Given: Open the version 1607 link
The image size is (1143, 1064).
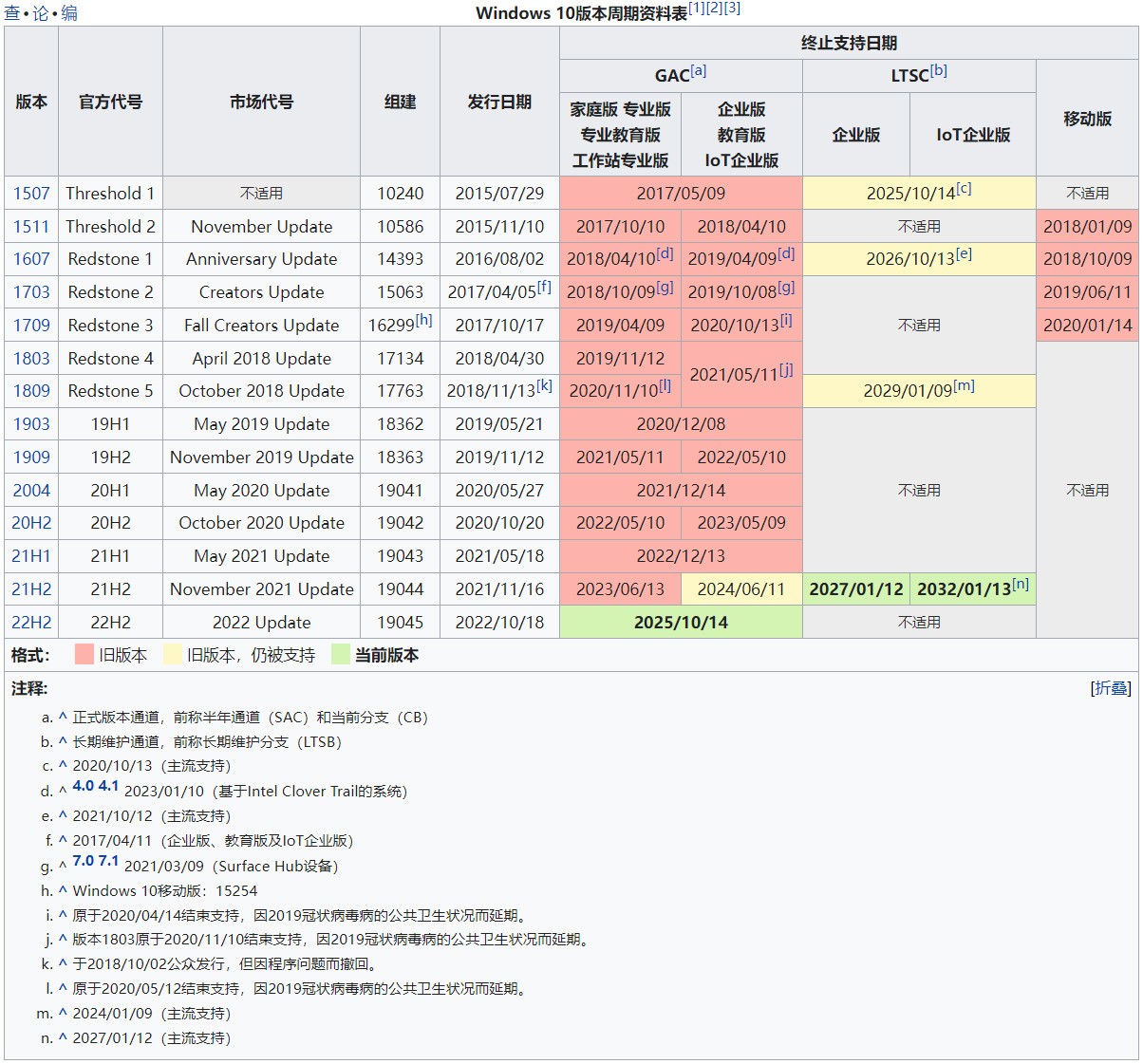Looking at the screenshot, I should (x=31, y=259).
